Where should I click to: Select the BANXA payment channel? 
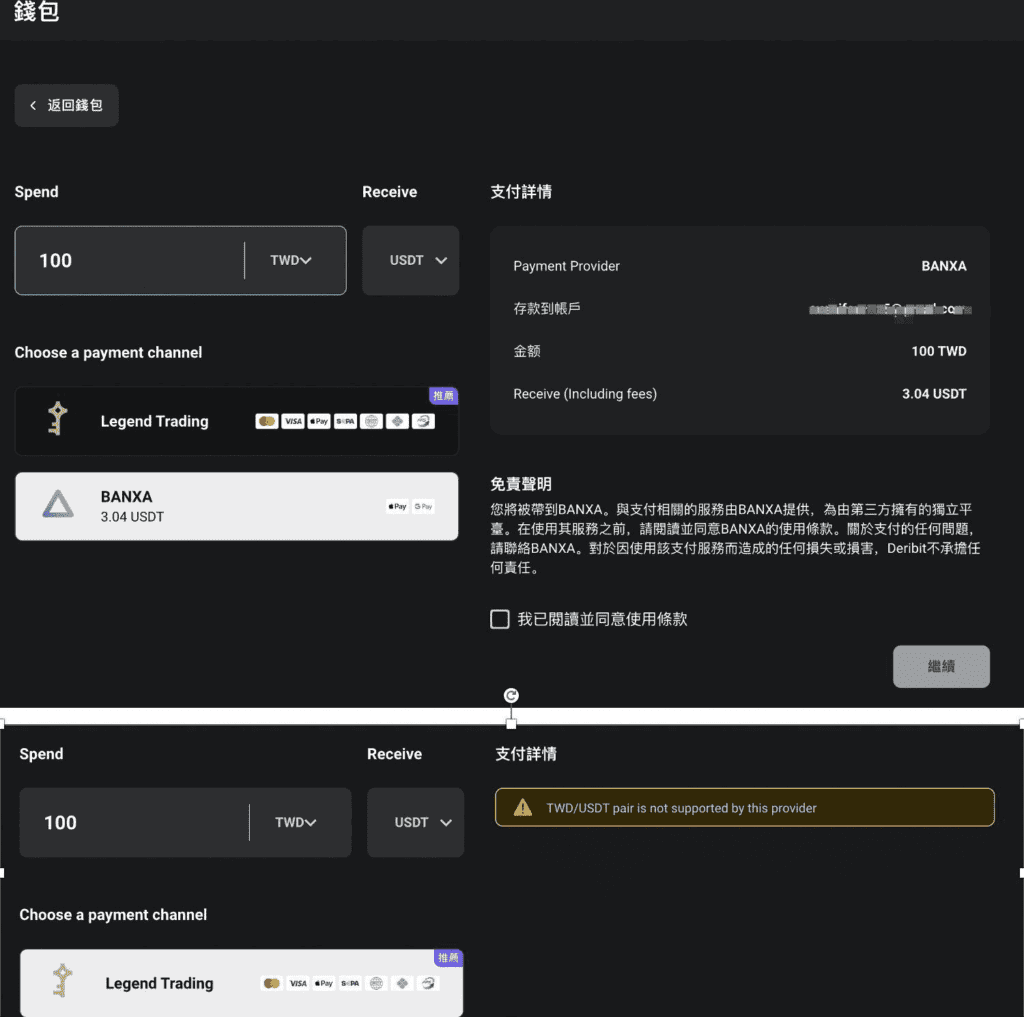click(x=236, y=506)
